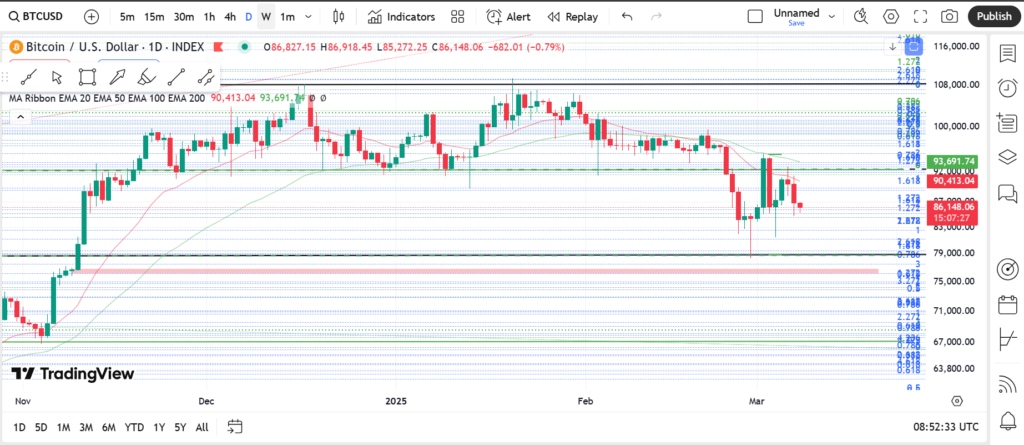1024x445 pixels.
Task: Open the Notifications bell
Action: pos(1007,420)
